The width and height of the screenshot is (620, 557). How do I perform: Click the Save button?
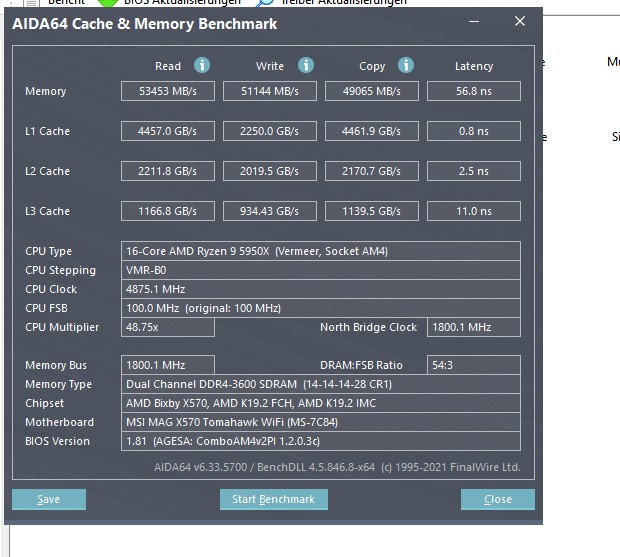tap(49, 499)
